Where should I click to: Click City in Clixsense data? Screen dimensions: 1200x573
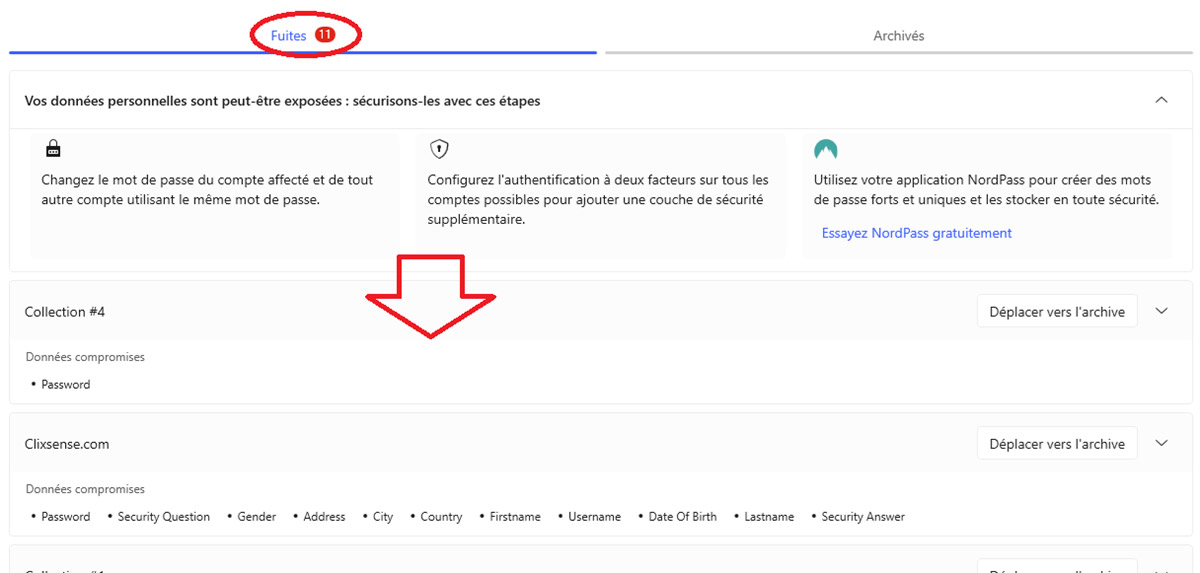[x=383, y=517]
